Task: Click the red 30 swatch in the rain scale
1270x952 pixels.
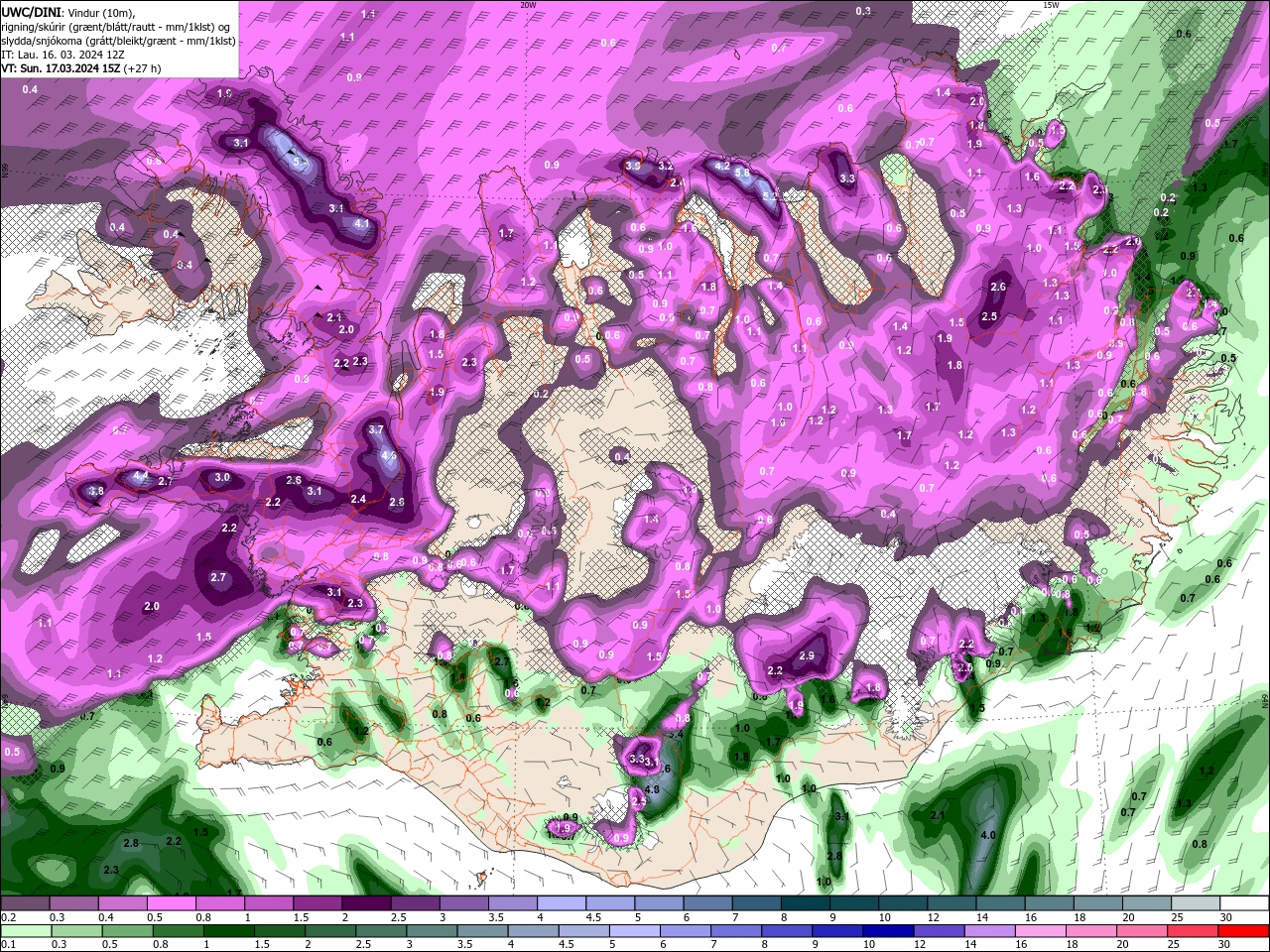Action: (1243, 931)
